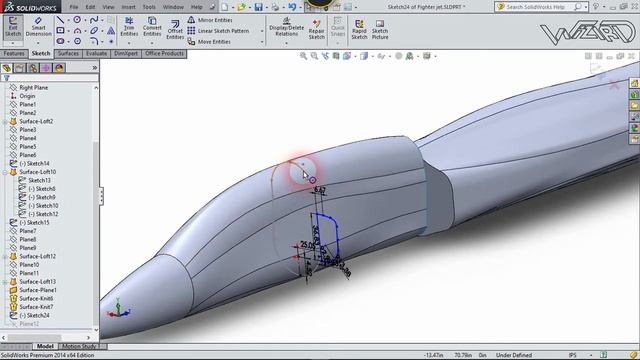The width and height of the screenshot is (640, 360).
Task: Click the Print icon
Action: (x=276, y=7)
